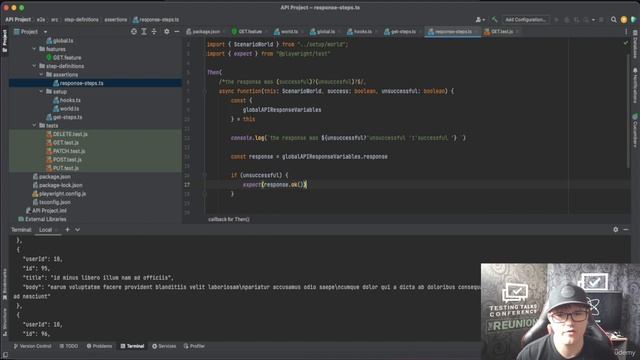Open editor tabs more-options vertical dots
This screenshot has width=640, height=360.
(626, 31)
